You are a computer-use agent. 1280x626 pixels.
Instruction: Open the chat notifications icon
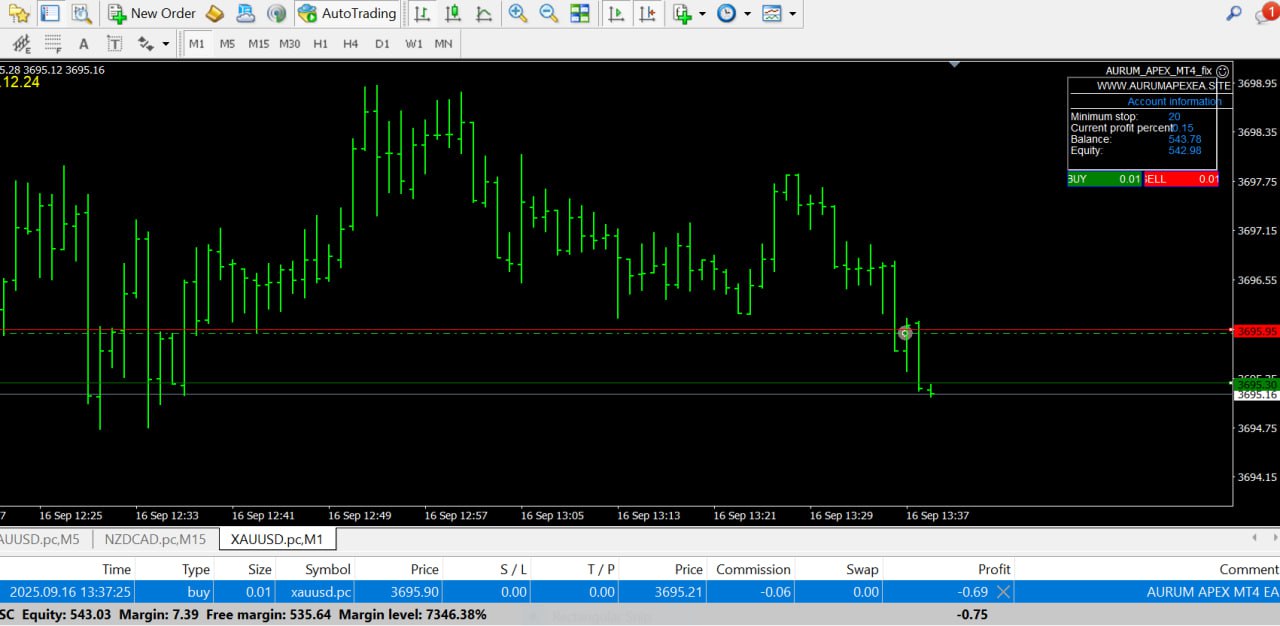pos(1264,14)
